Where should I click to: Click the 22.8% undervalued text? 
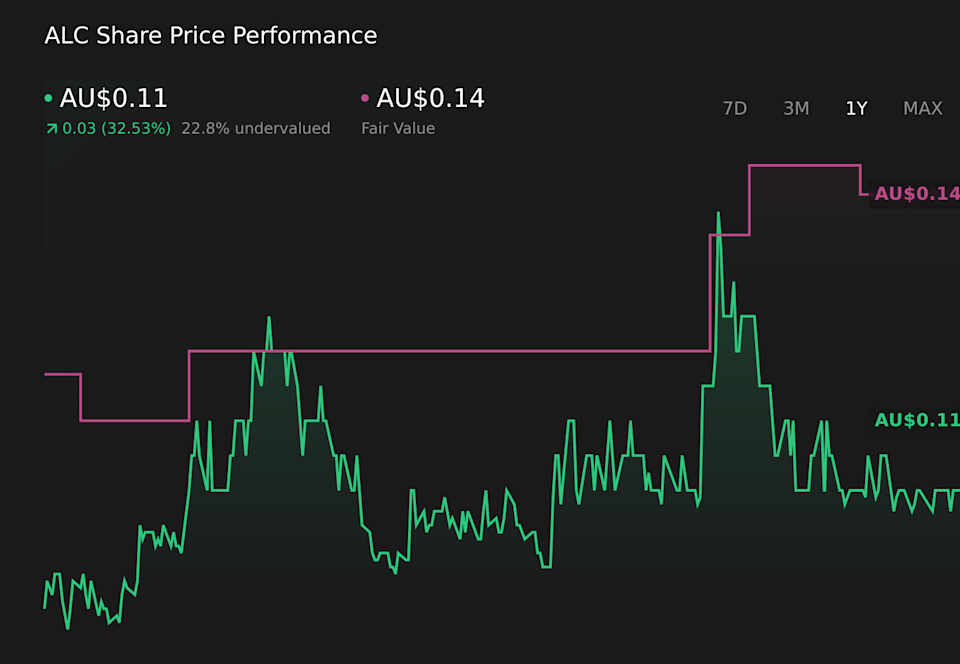coord(256,128)
